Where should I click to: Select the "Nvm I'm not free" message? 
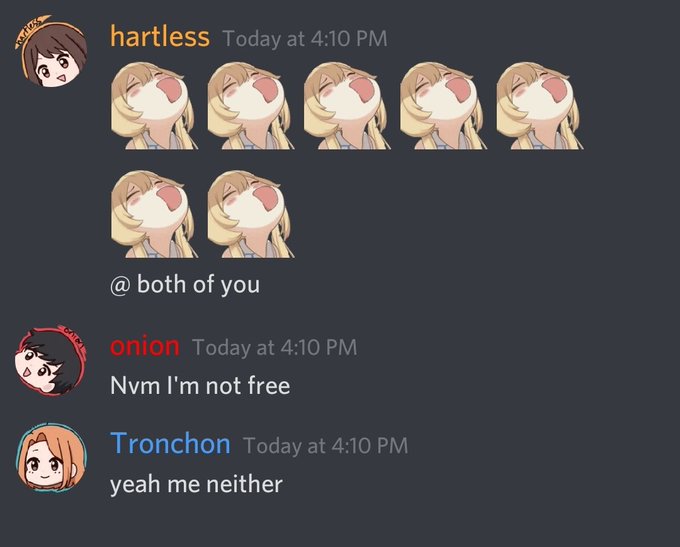(200, 385)
